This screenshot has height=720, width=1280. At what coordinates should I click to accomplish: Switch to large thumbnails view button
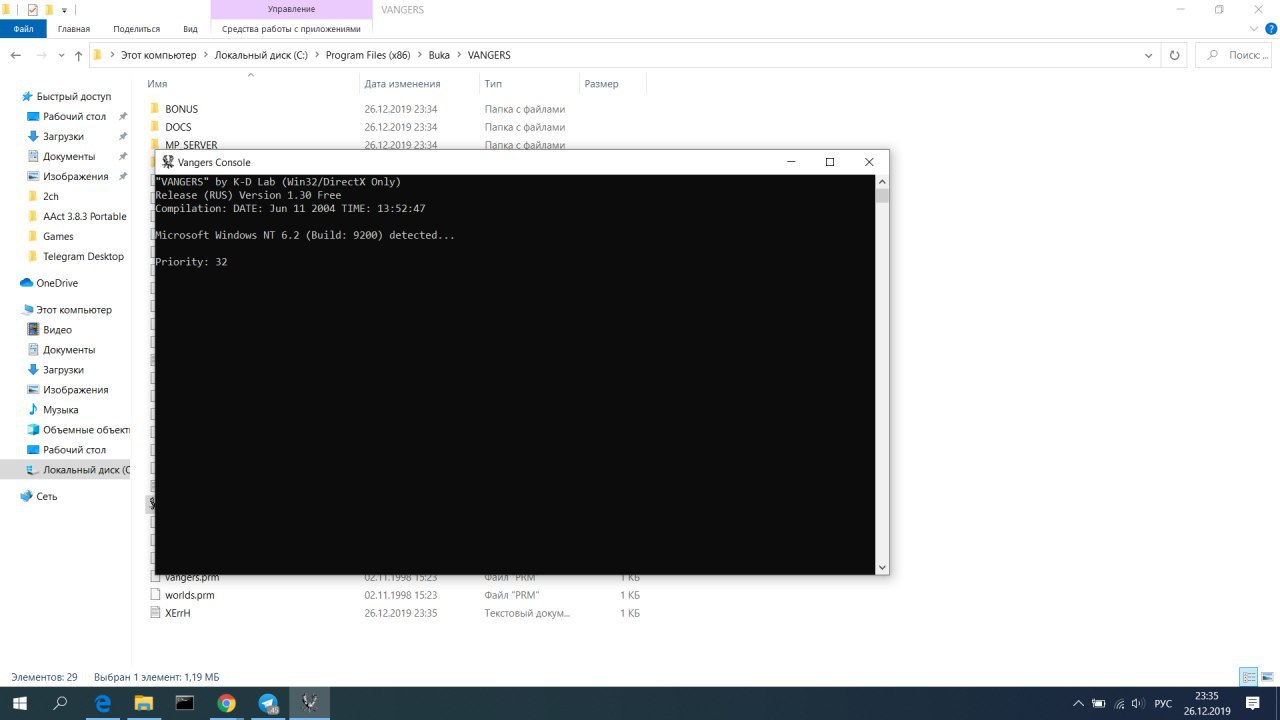coord(1266,677)
